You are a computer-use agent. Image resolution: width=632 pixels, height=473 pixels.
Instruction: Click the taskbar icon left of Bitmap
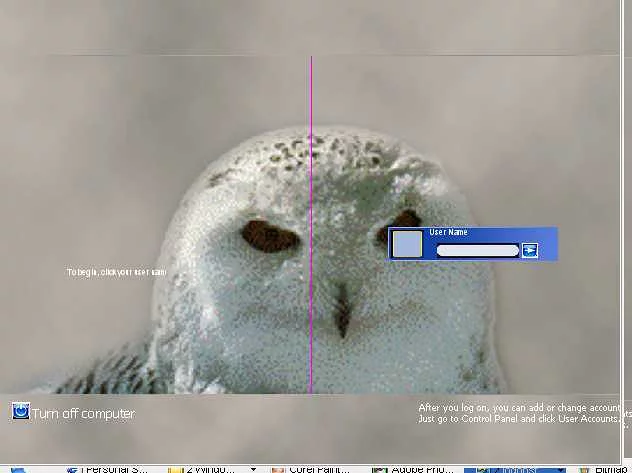coord(585,468)
